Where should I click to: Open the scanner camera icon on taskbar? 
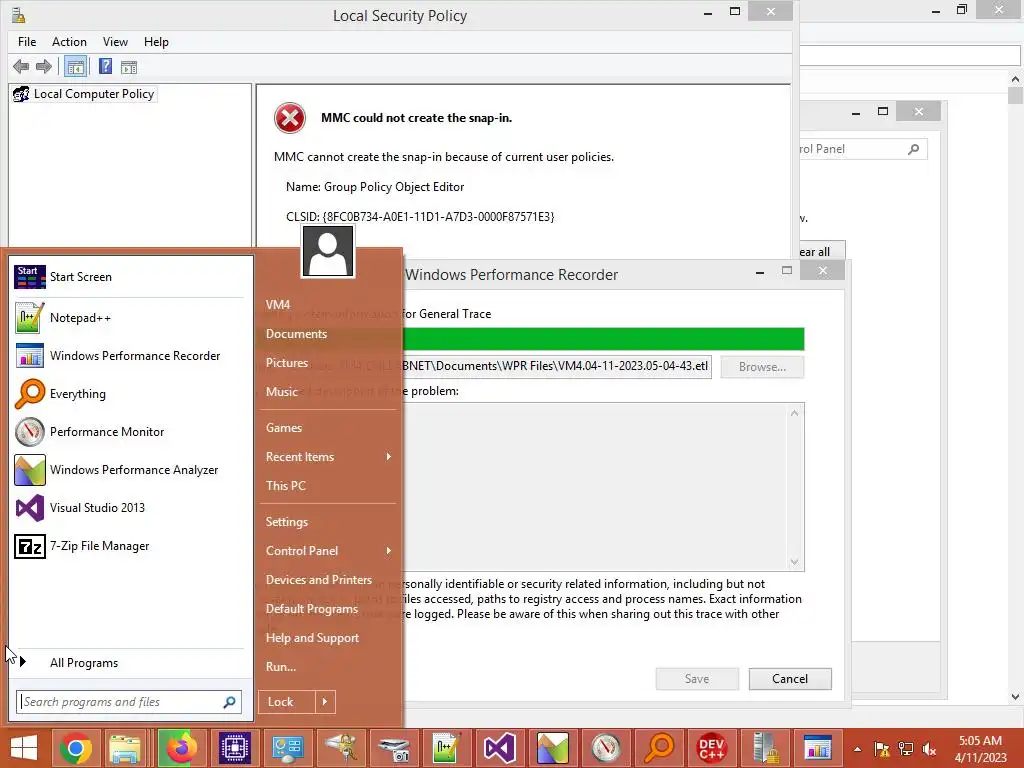[x=394, y=748]
